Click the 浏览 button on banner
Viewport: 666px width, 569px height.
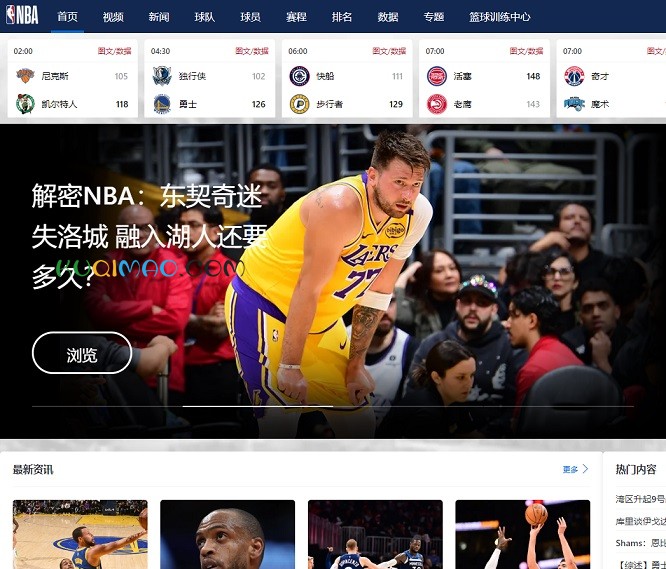[x=82, y=353]
